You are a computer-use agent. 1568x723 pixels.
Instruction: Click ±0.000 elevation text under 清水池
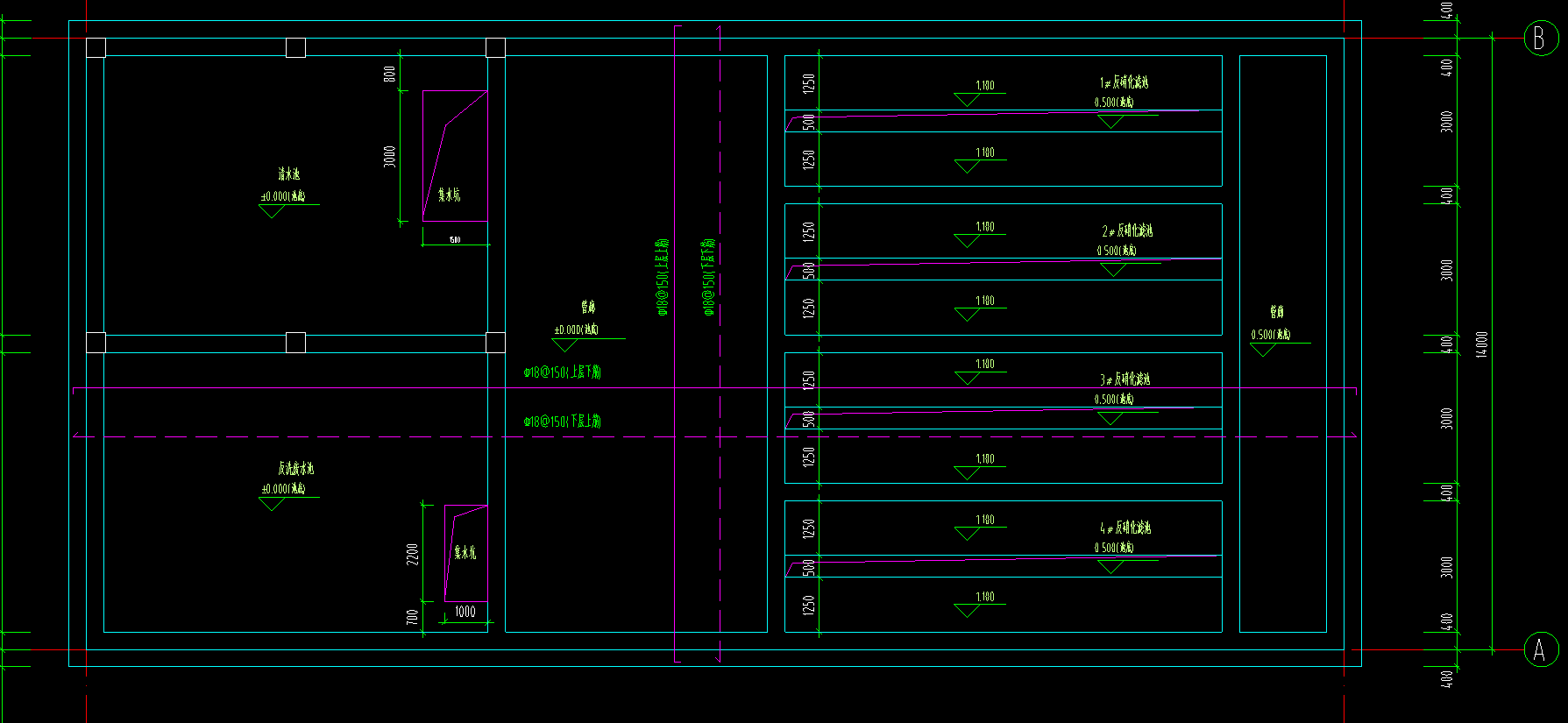[283, 196]
